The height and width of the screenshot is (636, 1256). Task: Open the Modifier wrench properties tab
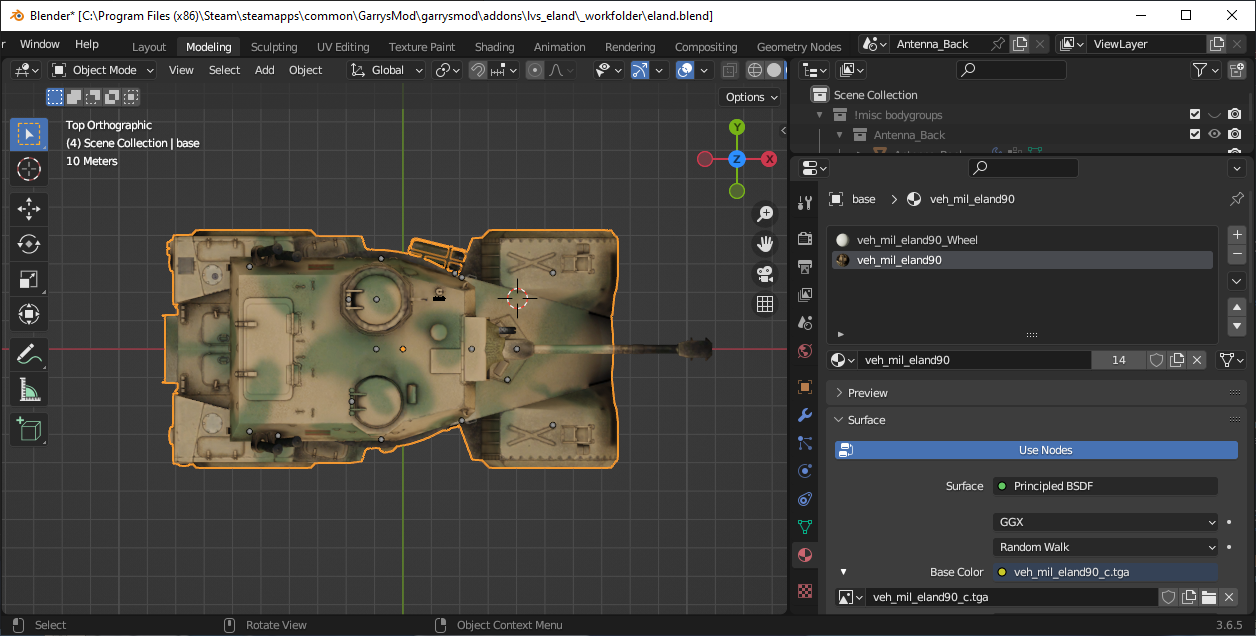(805, 415)
